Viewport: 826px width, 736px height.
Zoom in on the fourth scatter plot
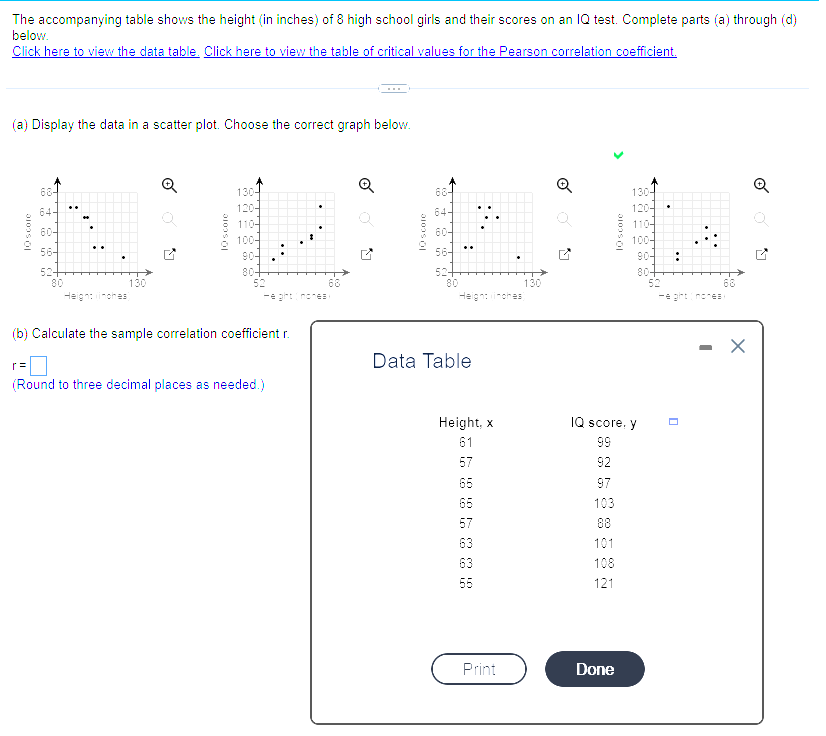tap(761, 186)
